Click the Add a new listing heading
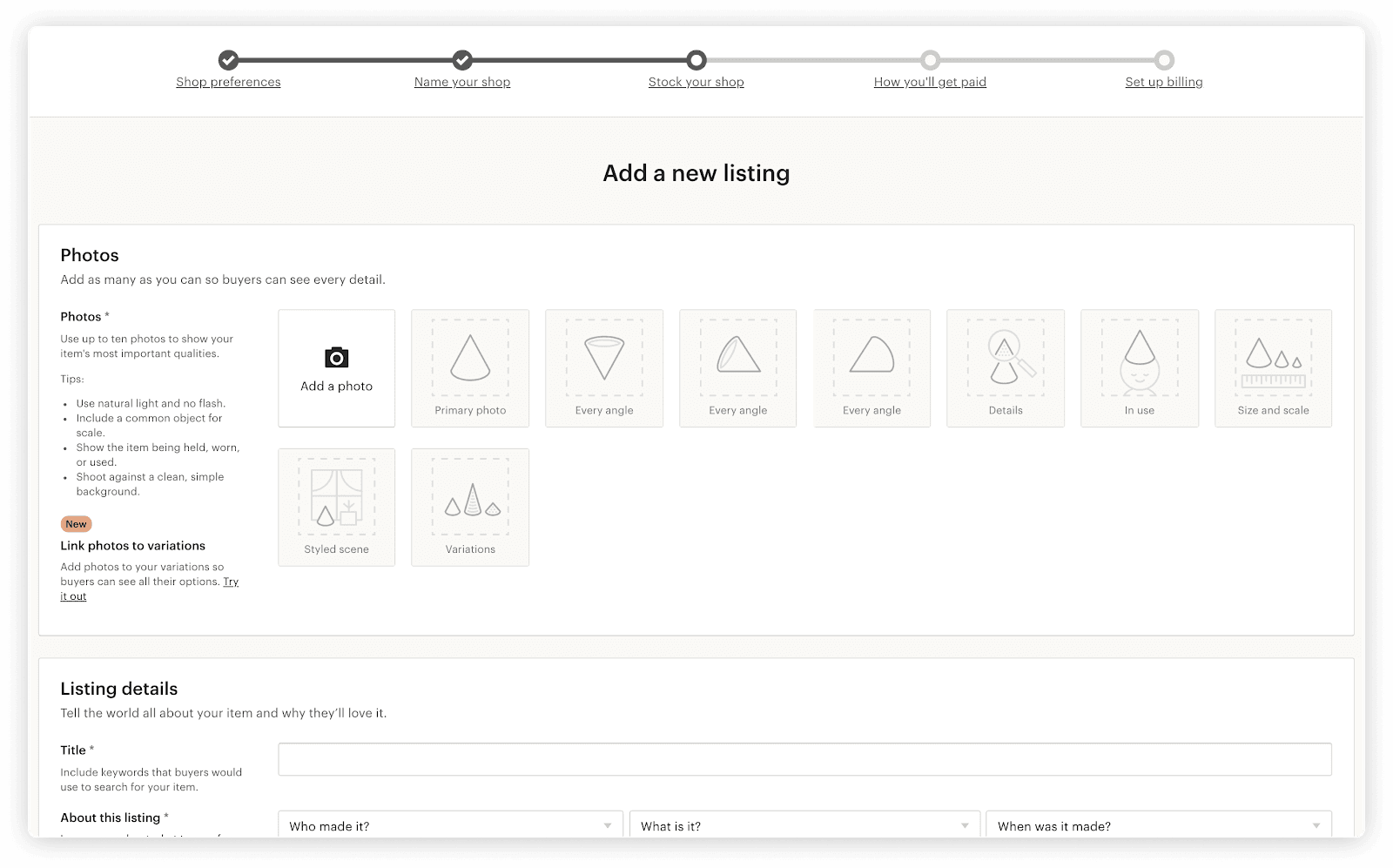This screenshot has height=868, width=1393. 696,173
